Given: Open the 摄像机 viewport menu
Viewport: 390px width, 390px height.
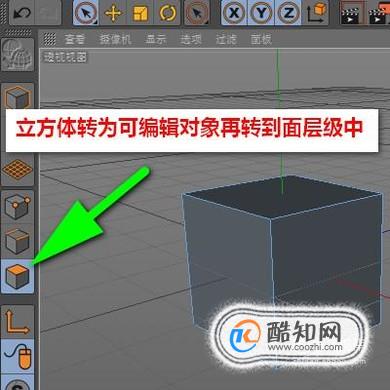Looking at the screenshot, I should pyautogui.click(x=115, y=39).
